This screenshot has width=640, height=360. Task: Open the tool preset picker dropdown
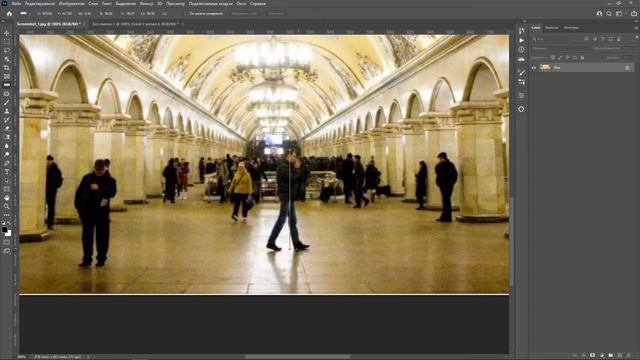click(x=25, y=13)
